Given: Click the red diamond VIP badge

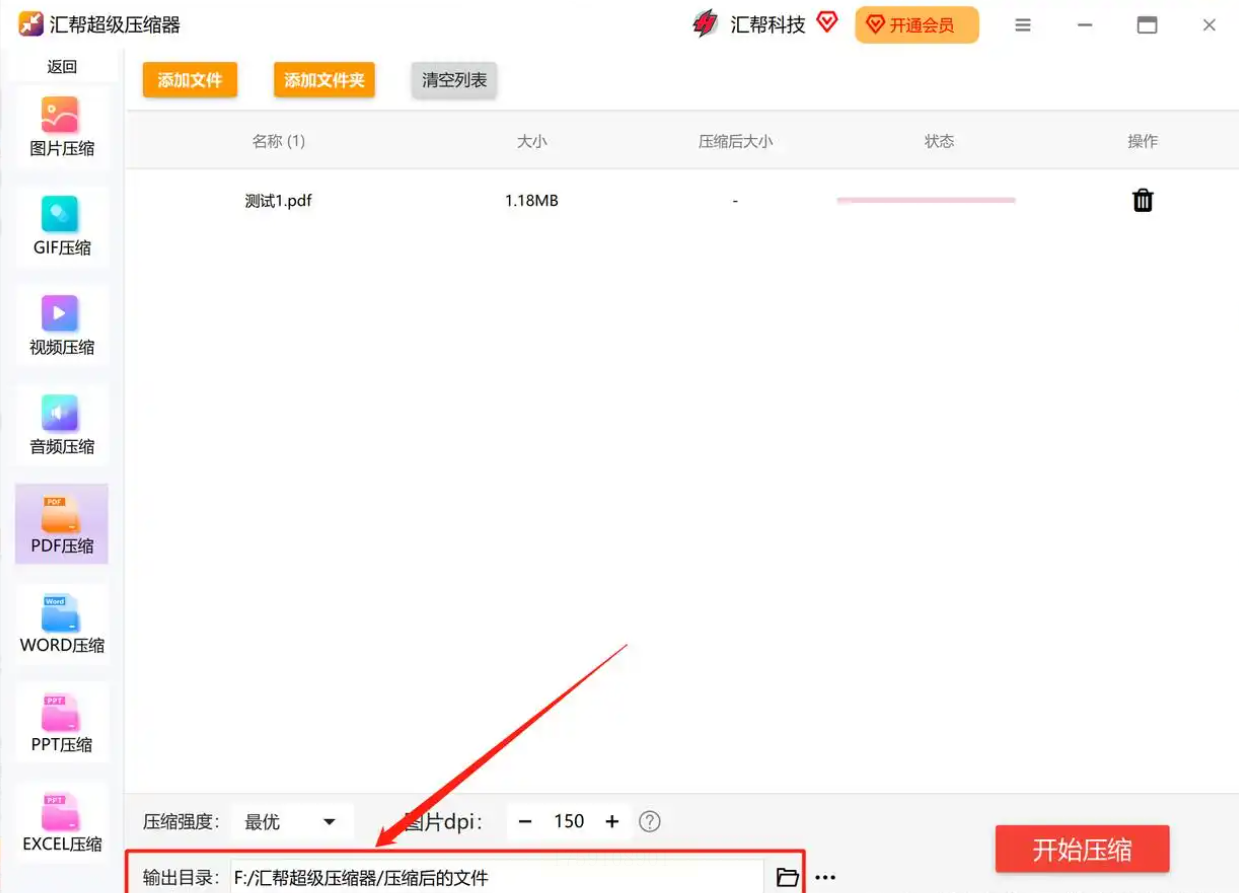Looking at the screenshot, I should coord(827,21).
